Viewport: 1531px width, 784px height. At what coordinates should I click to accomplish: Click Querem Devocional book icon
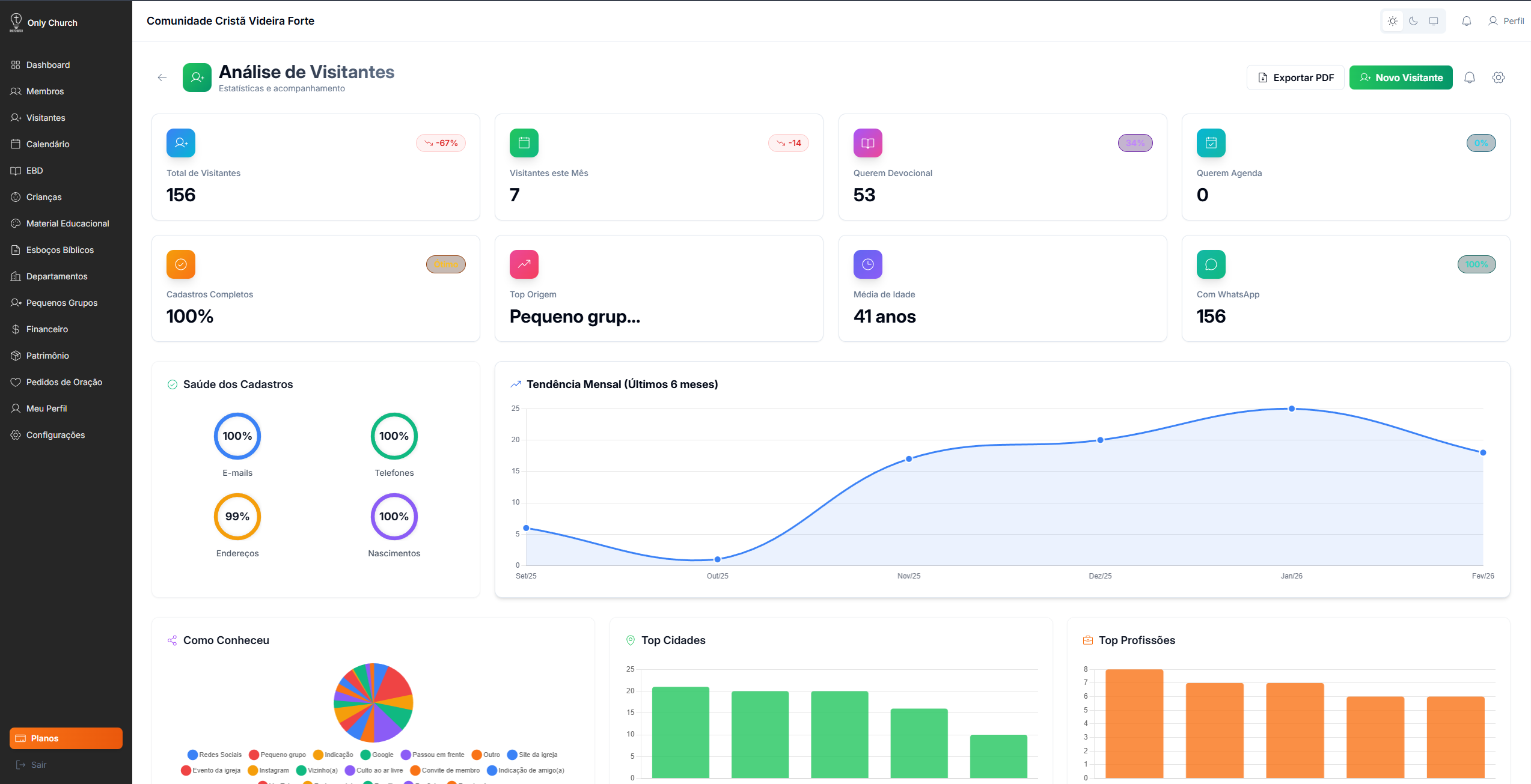868,143
